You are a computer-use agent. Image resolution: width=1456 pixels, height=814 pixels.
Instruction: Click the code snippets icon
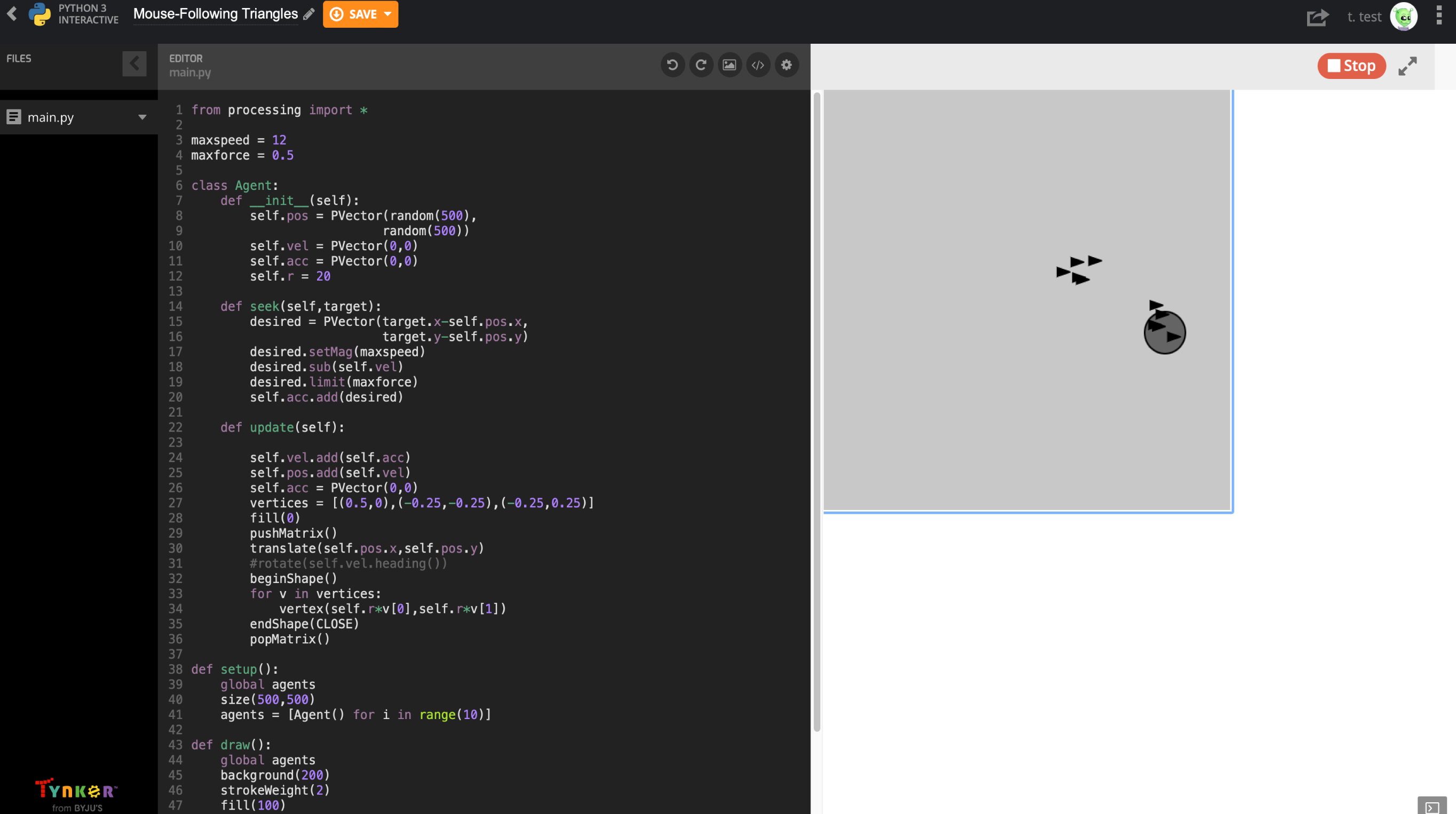pyautogui.click(x=758, y=65)
